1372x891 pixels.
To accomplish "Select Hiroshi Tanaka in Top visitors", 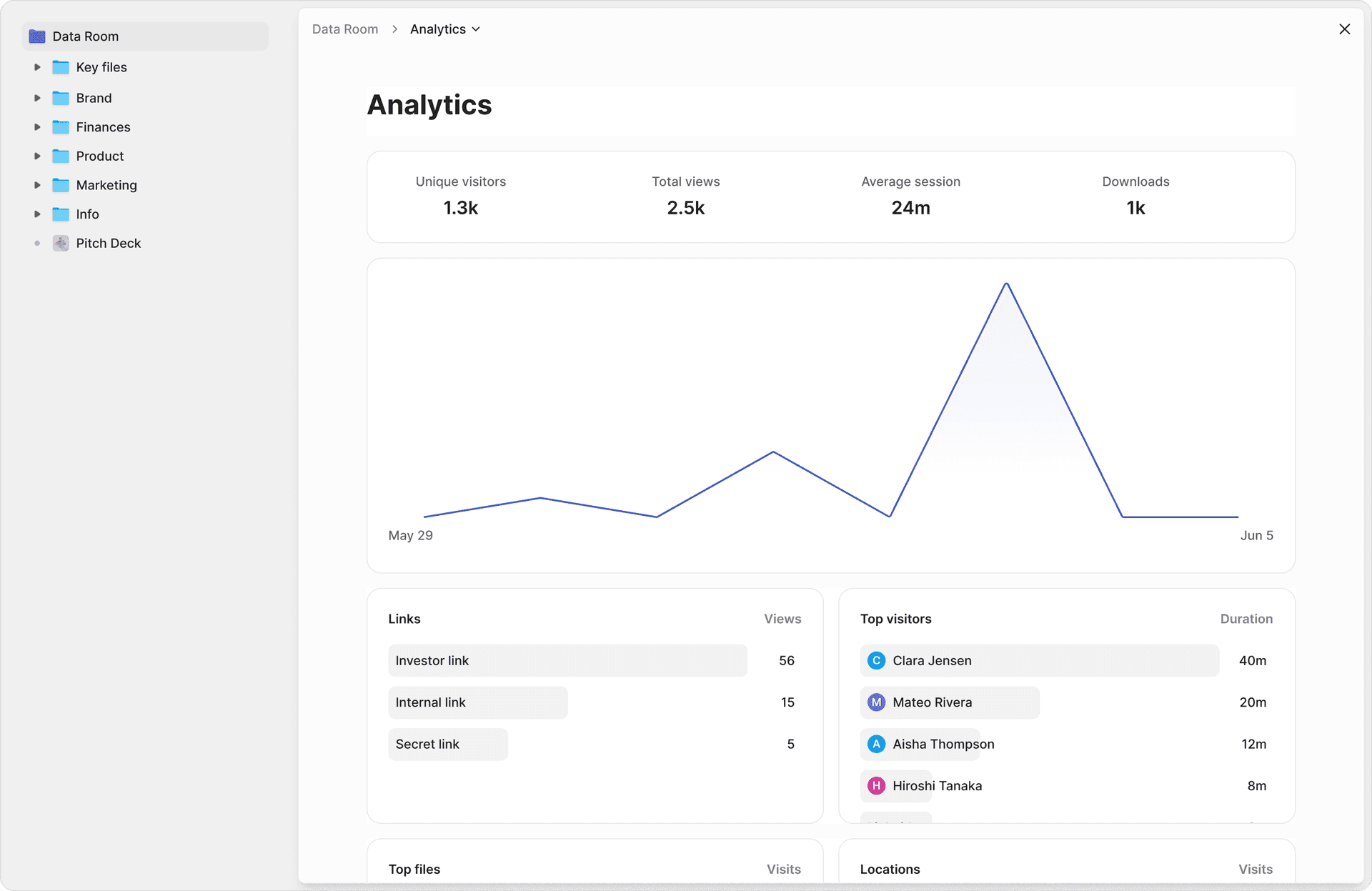I will [x=937, y=785].
